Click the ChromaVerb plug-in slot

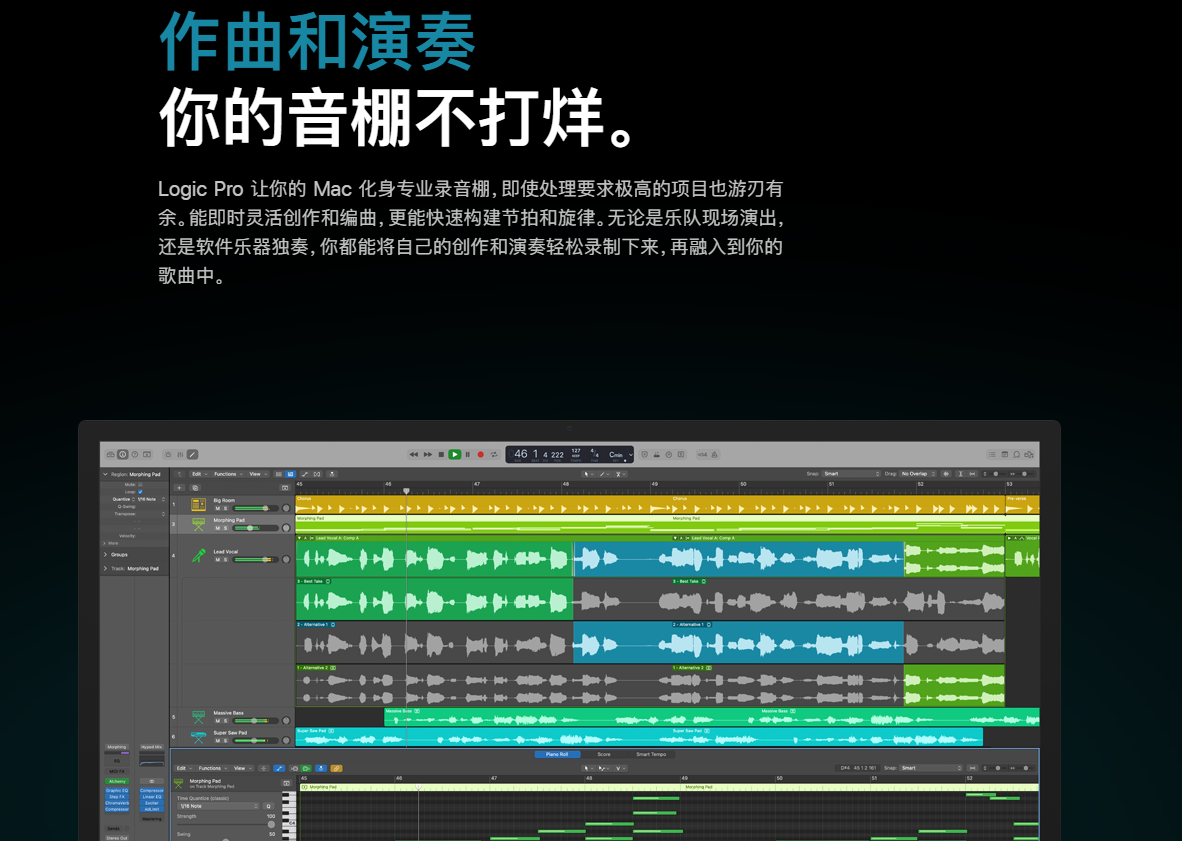point(117,803)
